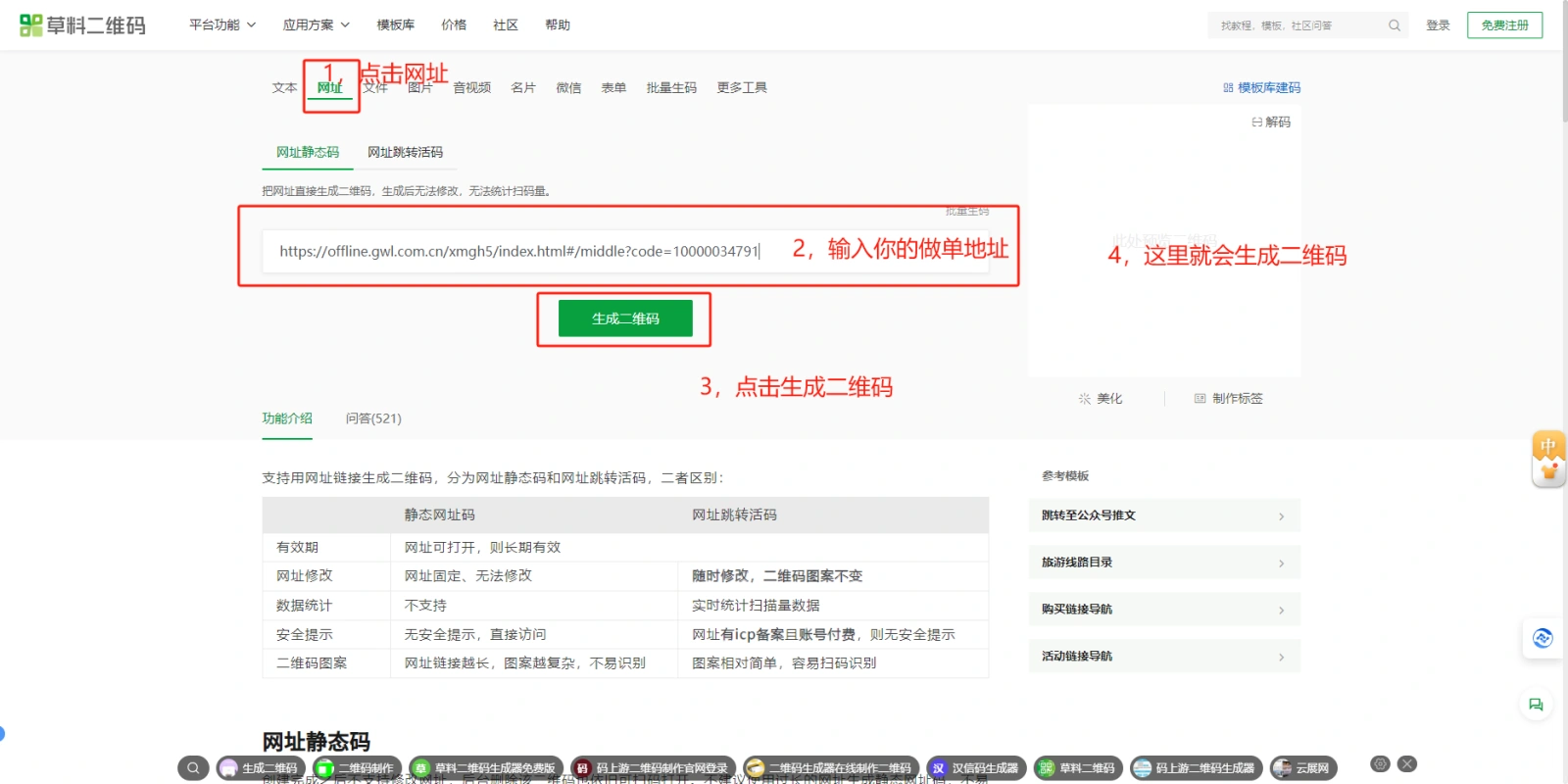The height and width of the screenshot is (784, 1568).
Task: Select the 网址 tab
Action: coord(329,87)
